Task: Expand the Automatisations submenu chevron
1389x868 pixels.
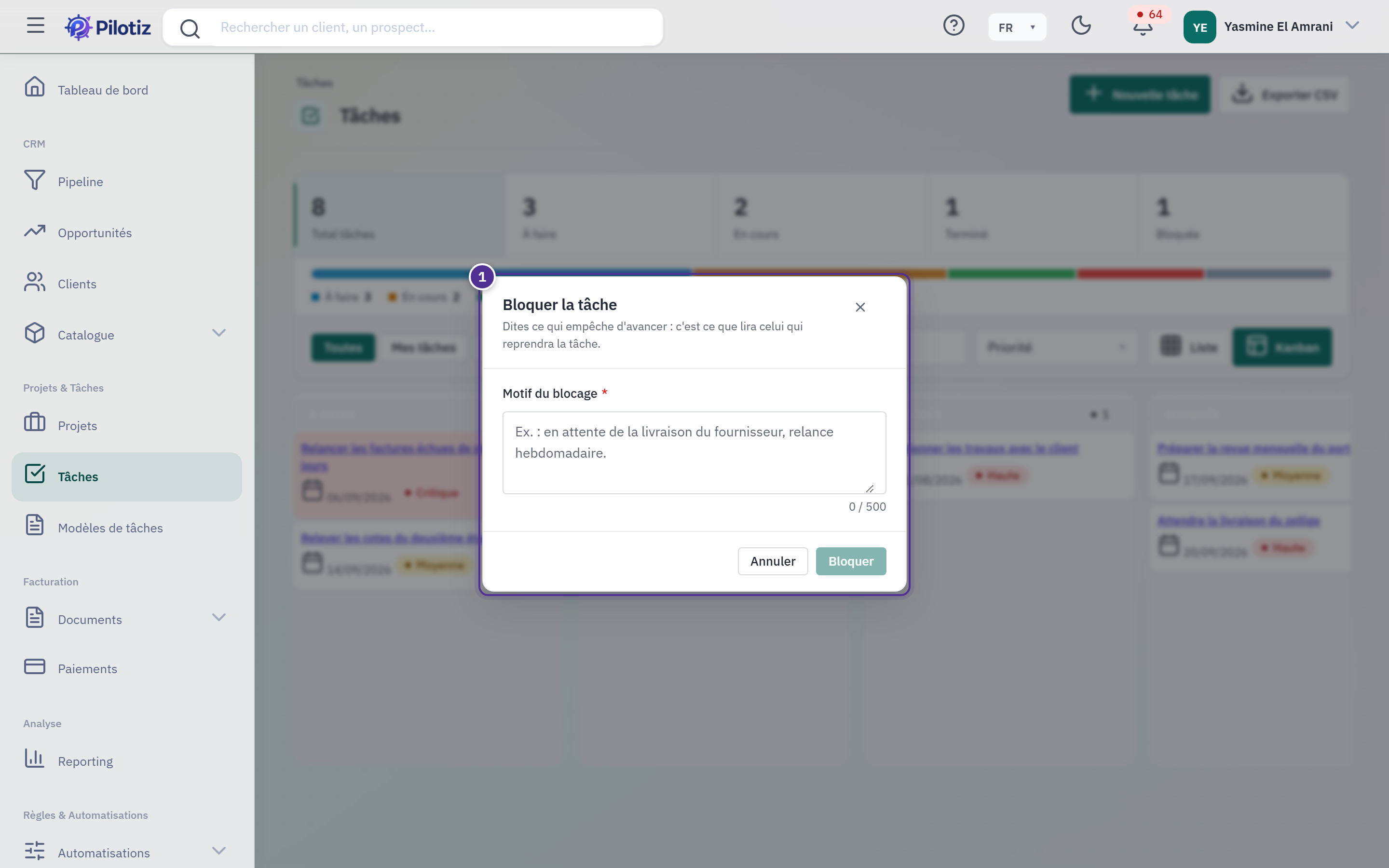Action: 218,851
